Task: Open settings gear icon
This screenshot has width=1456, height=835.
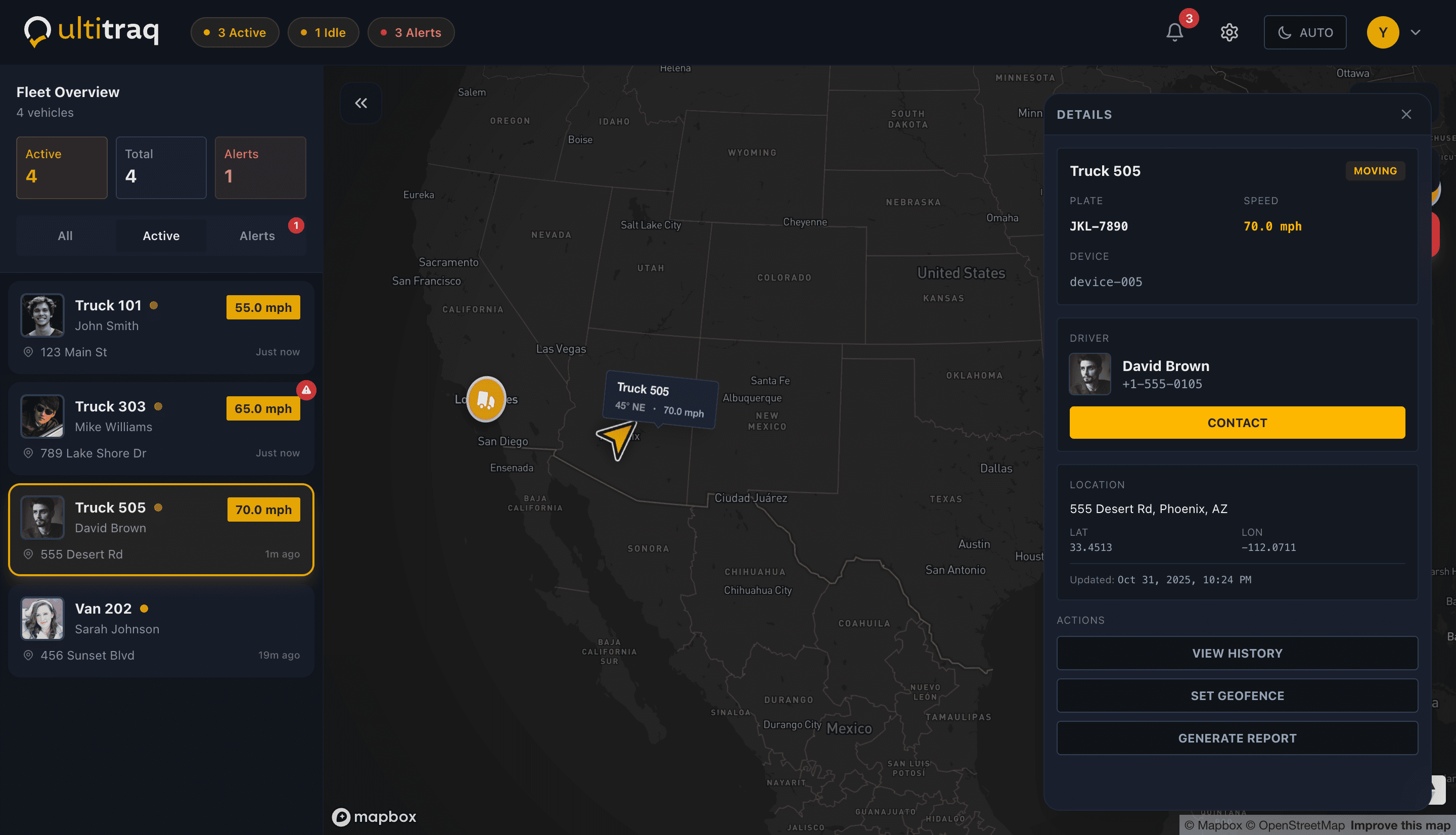Action: [1229, 32]
